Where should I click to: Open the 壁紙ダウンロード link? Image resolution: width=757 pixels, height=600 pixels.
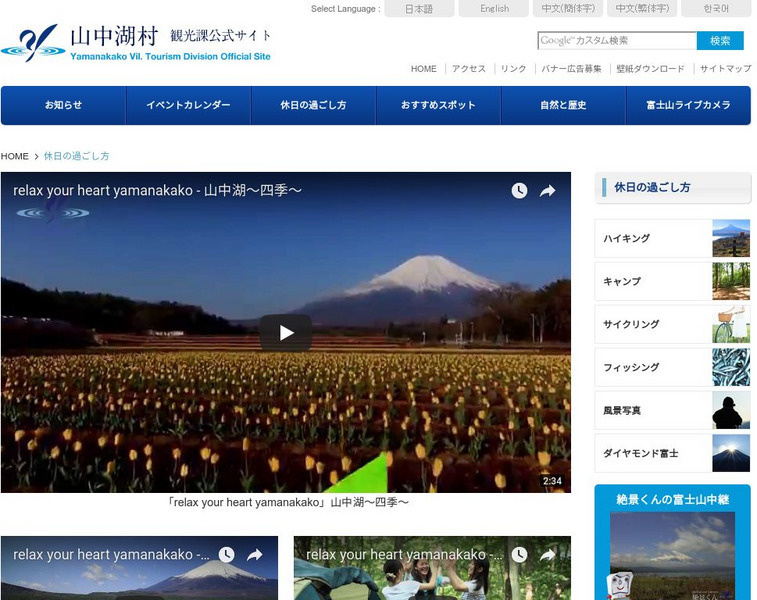pos(650,69)
